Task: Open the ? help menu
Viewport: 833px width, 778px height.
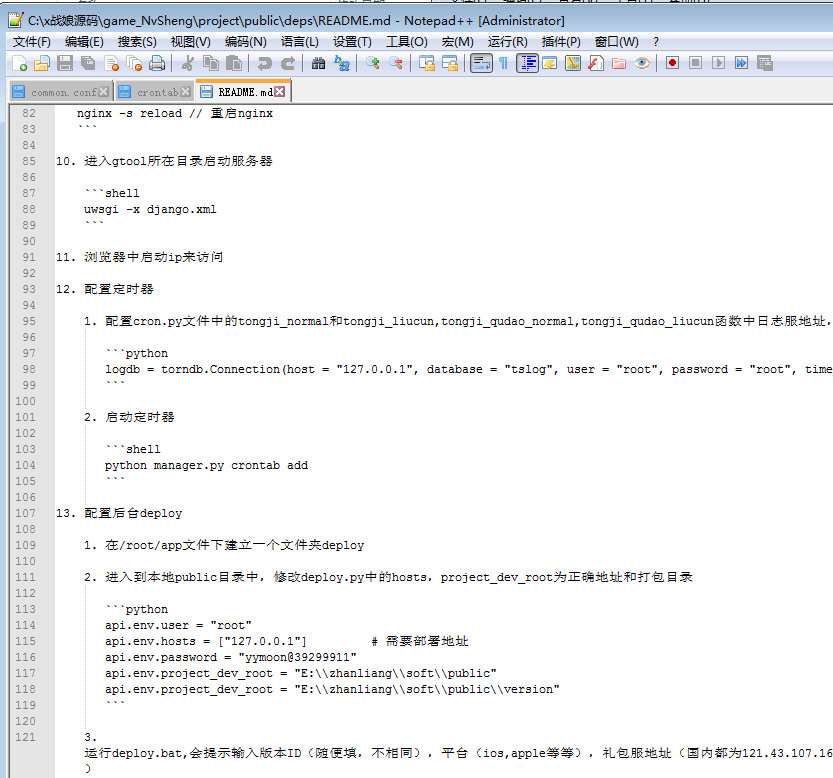Action: point(656,41)
